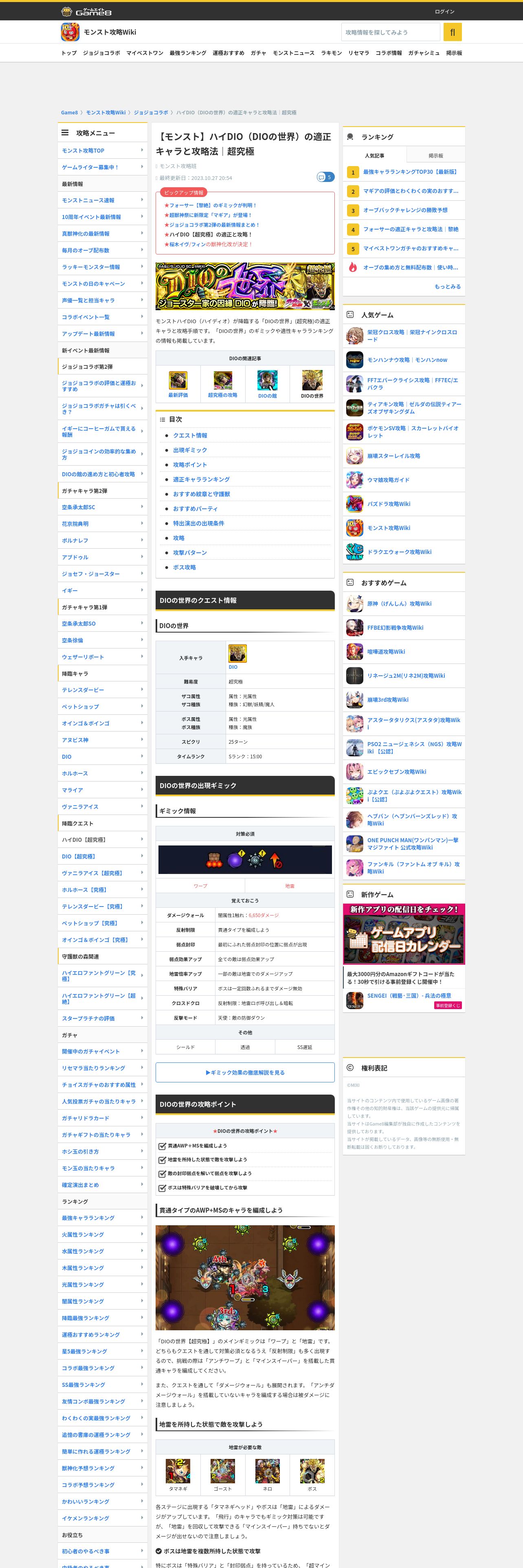The width and height of the screenshot is (523, 1568).
Task: Click the ぷよクエ攻略Wiki game icon
Action: click(x=355, y=795)
